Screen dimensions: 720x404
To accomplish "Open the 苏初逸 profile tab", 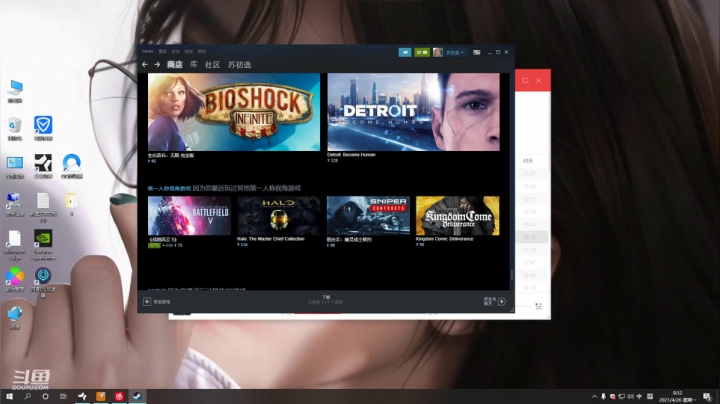I will coord(240,65).
